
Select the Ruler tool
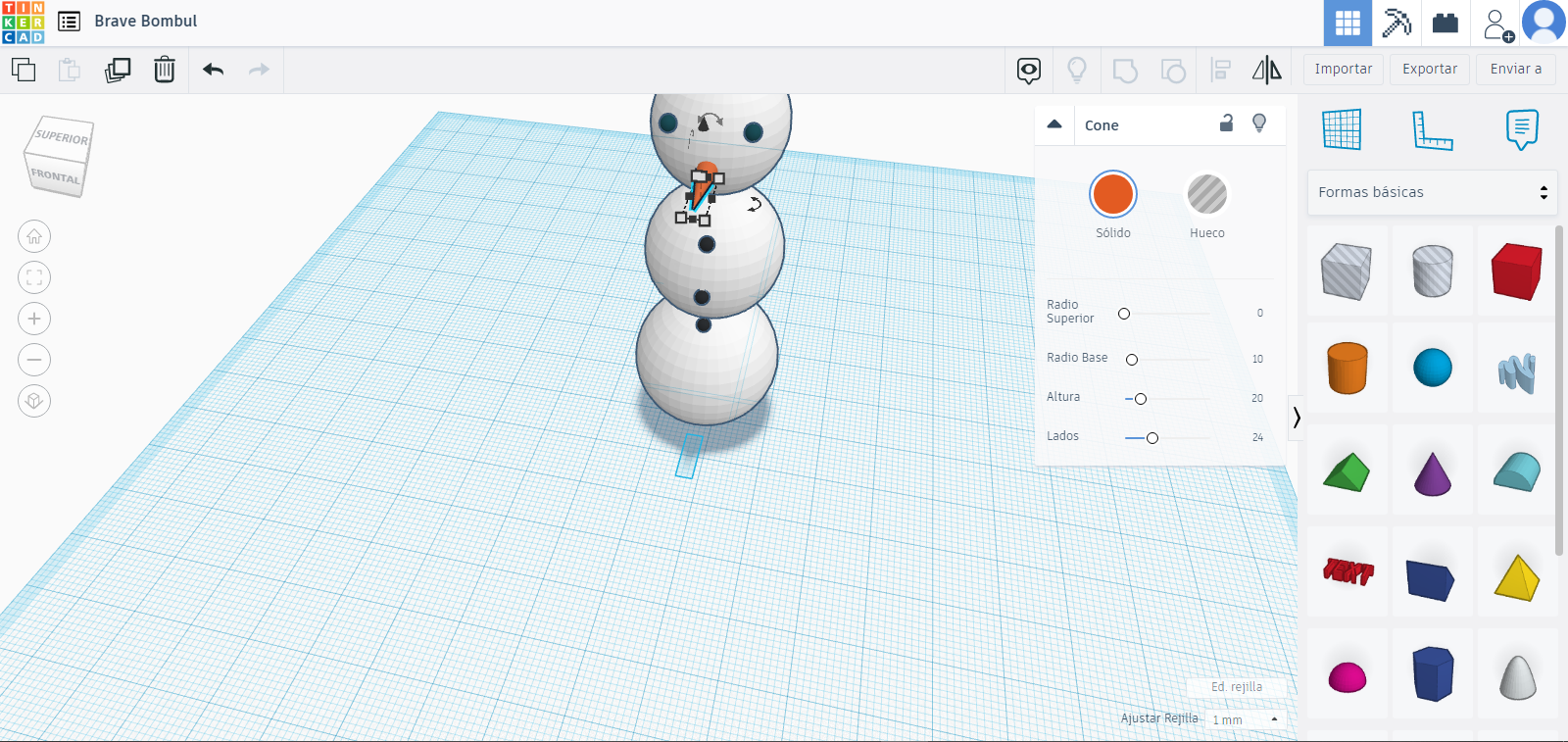click(x=1432, y=130)
